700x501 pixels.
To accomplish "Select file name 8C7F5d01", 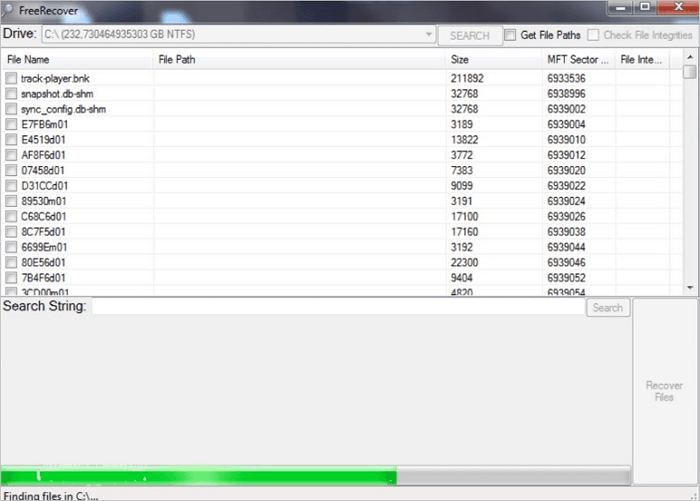I will (43, 232).
